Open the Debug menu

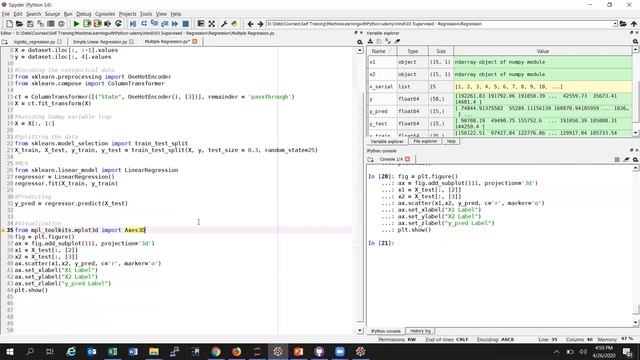(x=84, y=14)
